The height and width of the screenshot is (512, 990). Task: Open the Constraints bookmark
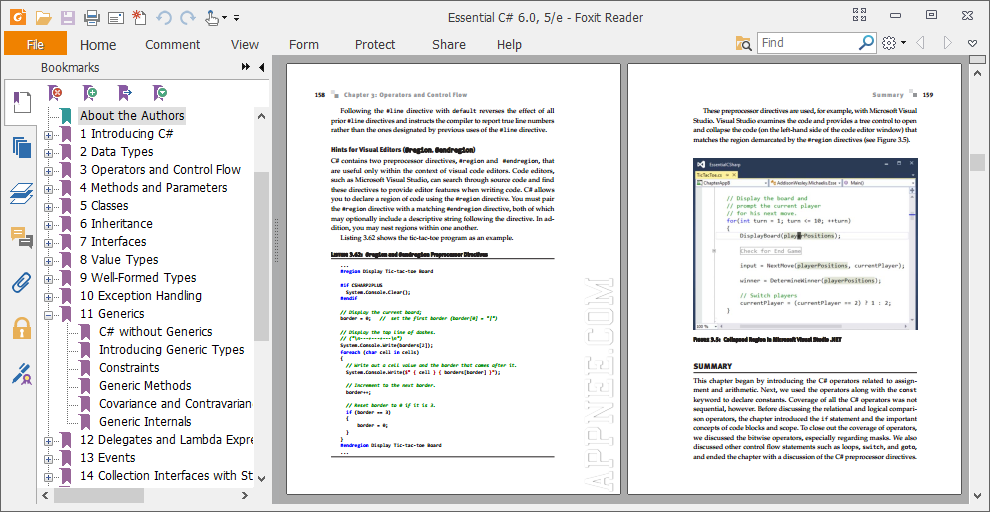pyautogui.click(x=129, y=367)
